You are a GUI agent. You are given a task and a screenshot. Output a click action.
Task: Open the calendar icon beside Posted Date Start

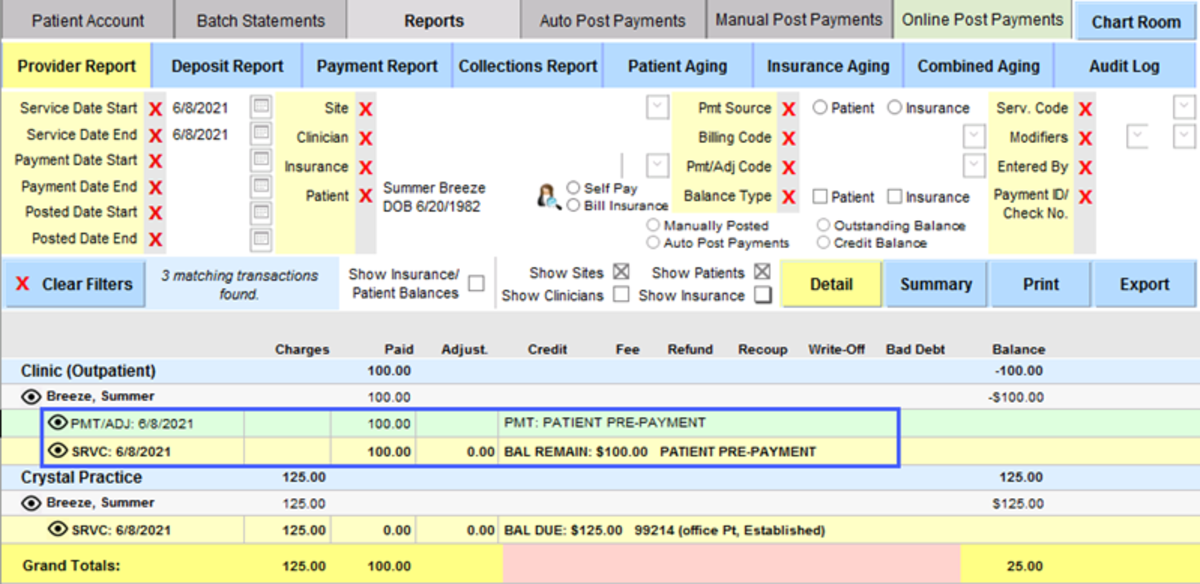pos(262,211)
